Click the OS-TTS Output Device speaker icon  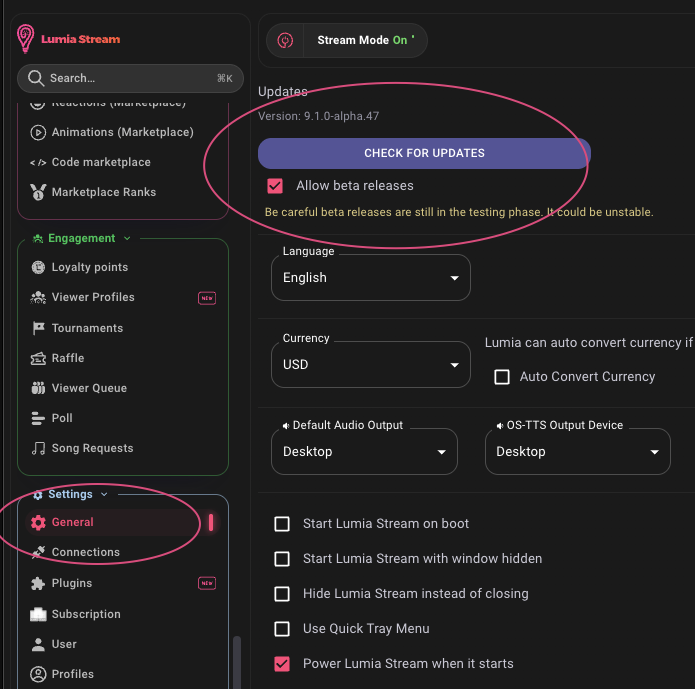coord(500,426)
